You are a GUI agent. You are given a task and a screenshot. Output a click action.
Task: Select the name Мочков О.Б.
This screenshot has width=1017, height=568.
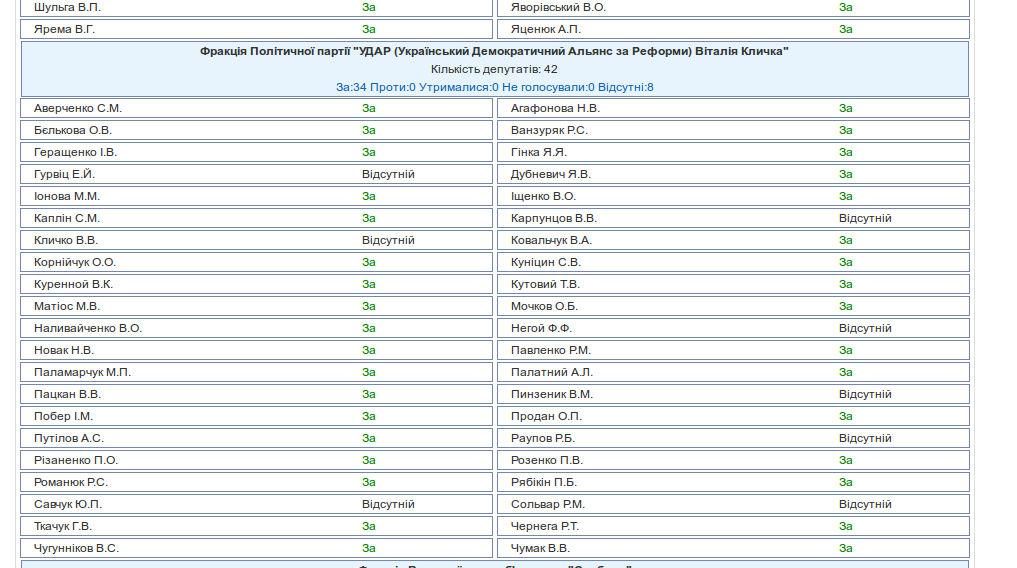point(544,307)
